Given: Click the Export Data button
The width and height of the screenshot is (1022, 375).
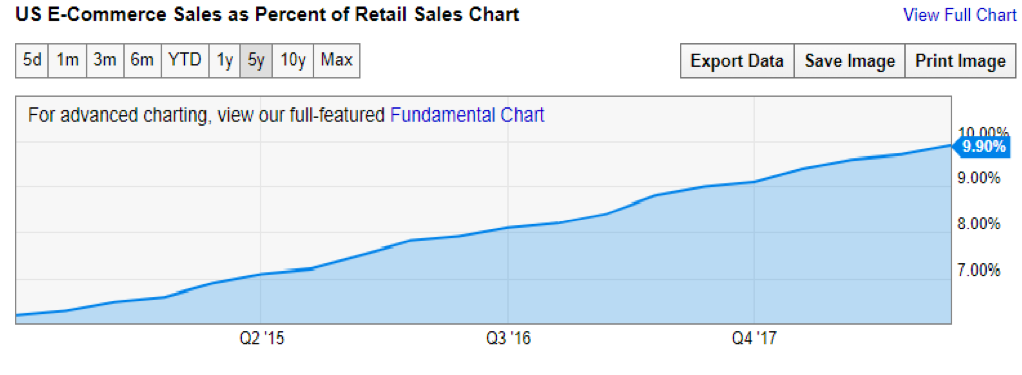Looking at the screenshot, I should point(737,61).
